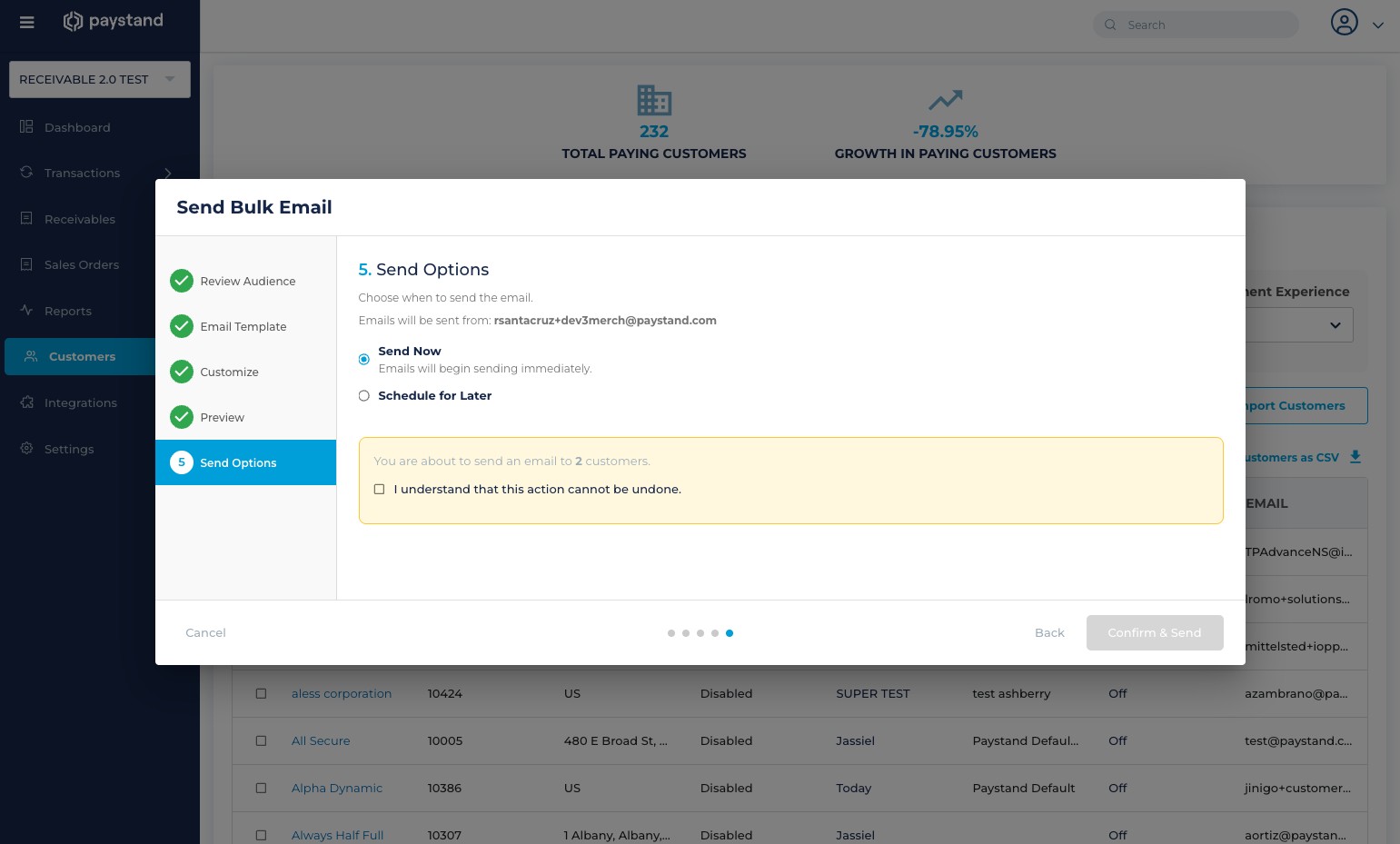
Task: Click the Receivables icon in sidebar
Action: [26, 218]
